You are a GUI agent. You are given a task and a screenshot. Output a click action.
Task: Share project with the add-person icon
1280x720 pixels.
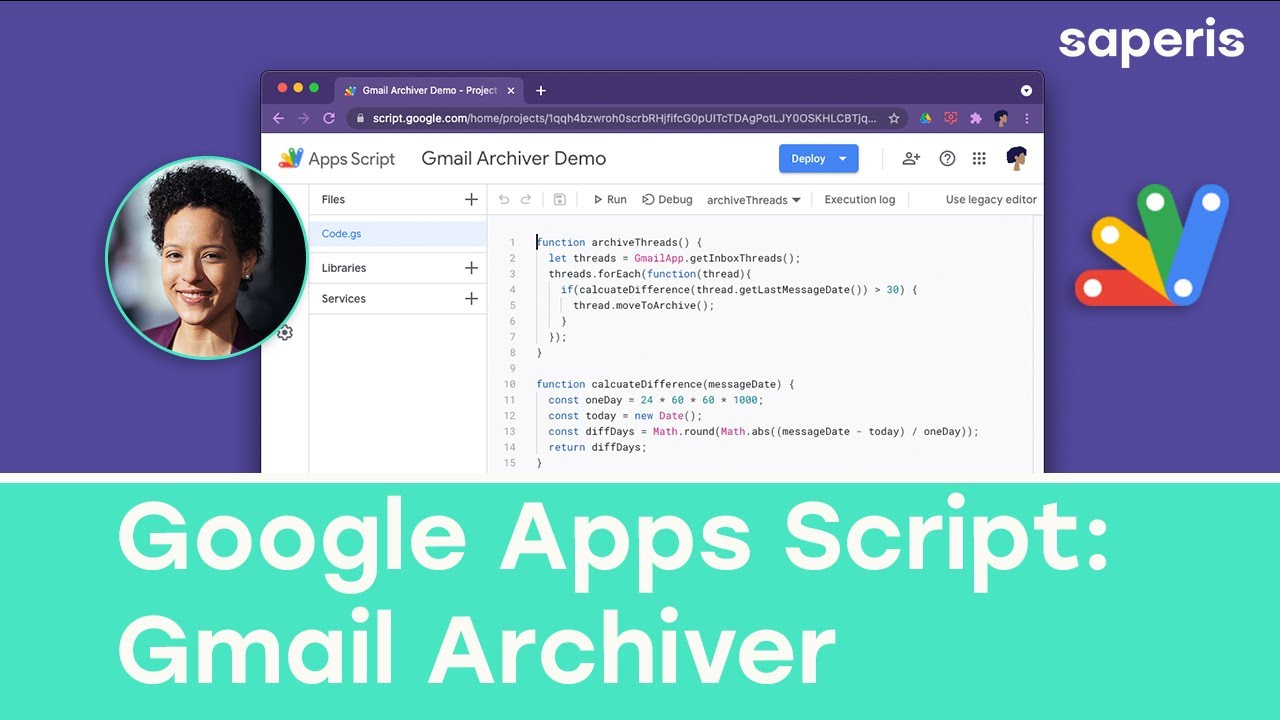tap(911, 158)
